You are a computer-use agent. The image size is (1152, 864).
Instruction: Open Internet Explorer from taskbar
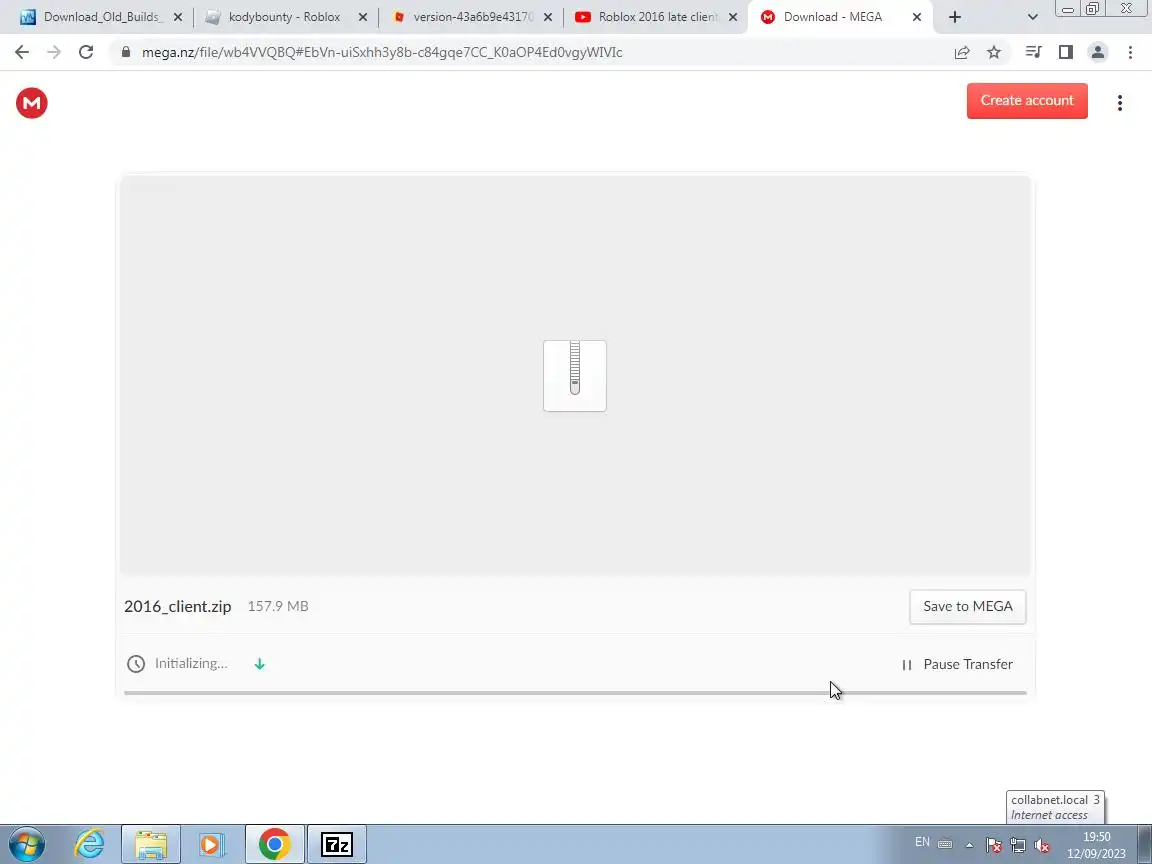tap(89, 844)
